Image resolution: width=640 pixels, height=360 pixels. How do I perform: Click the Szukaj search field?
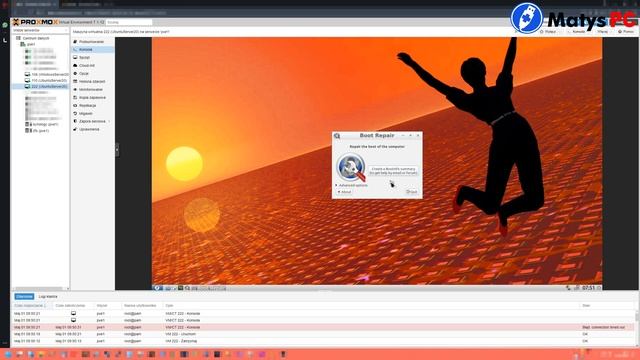tap(129, 22)
